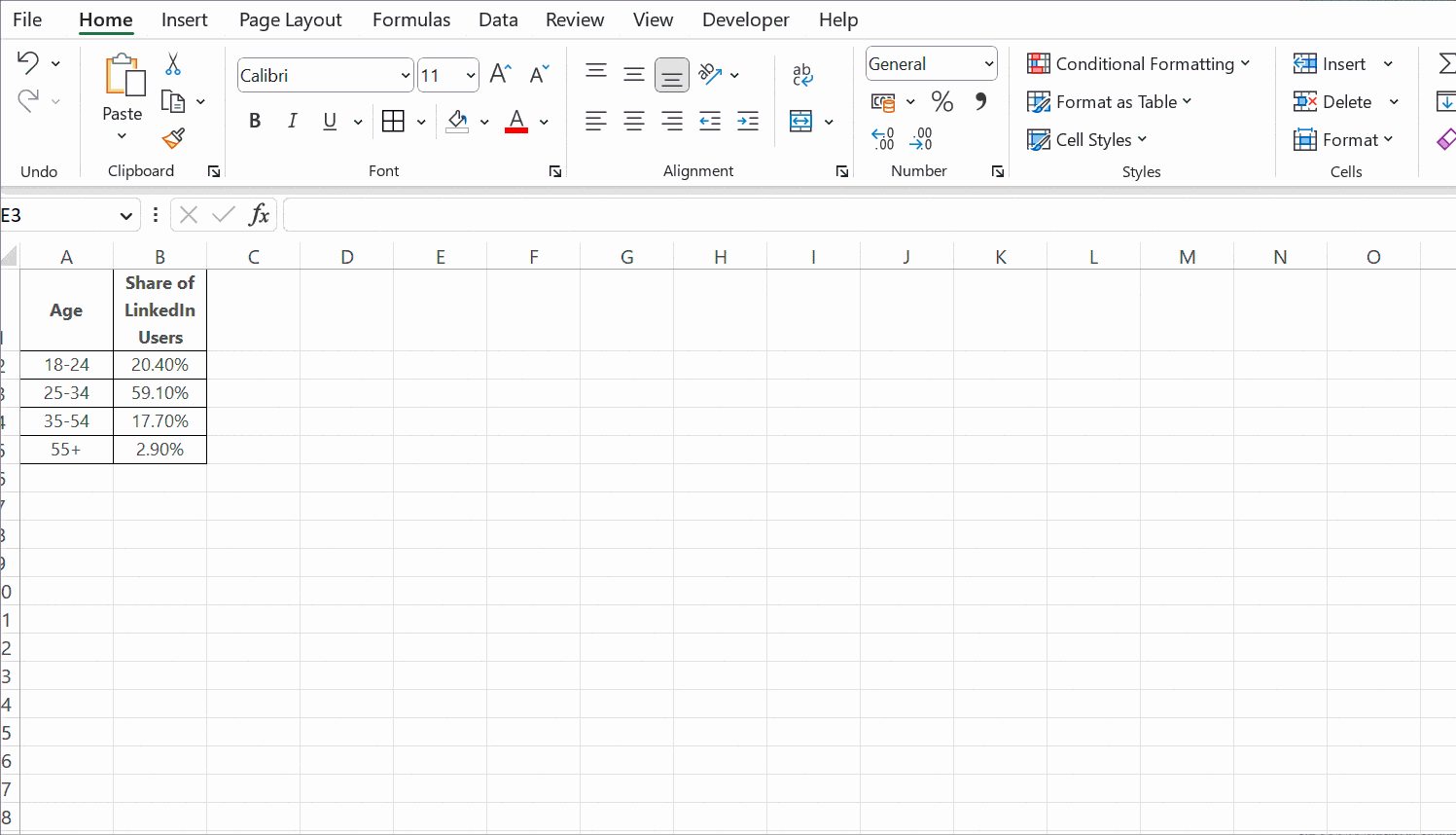This screenshot has height=835, width=1456.
Task: Open the Formulas ribbon tab
Action: 411,19
